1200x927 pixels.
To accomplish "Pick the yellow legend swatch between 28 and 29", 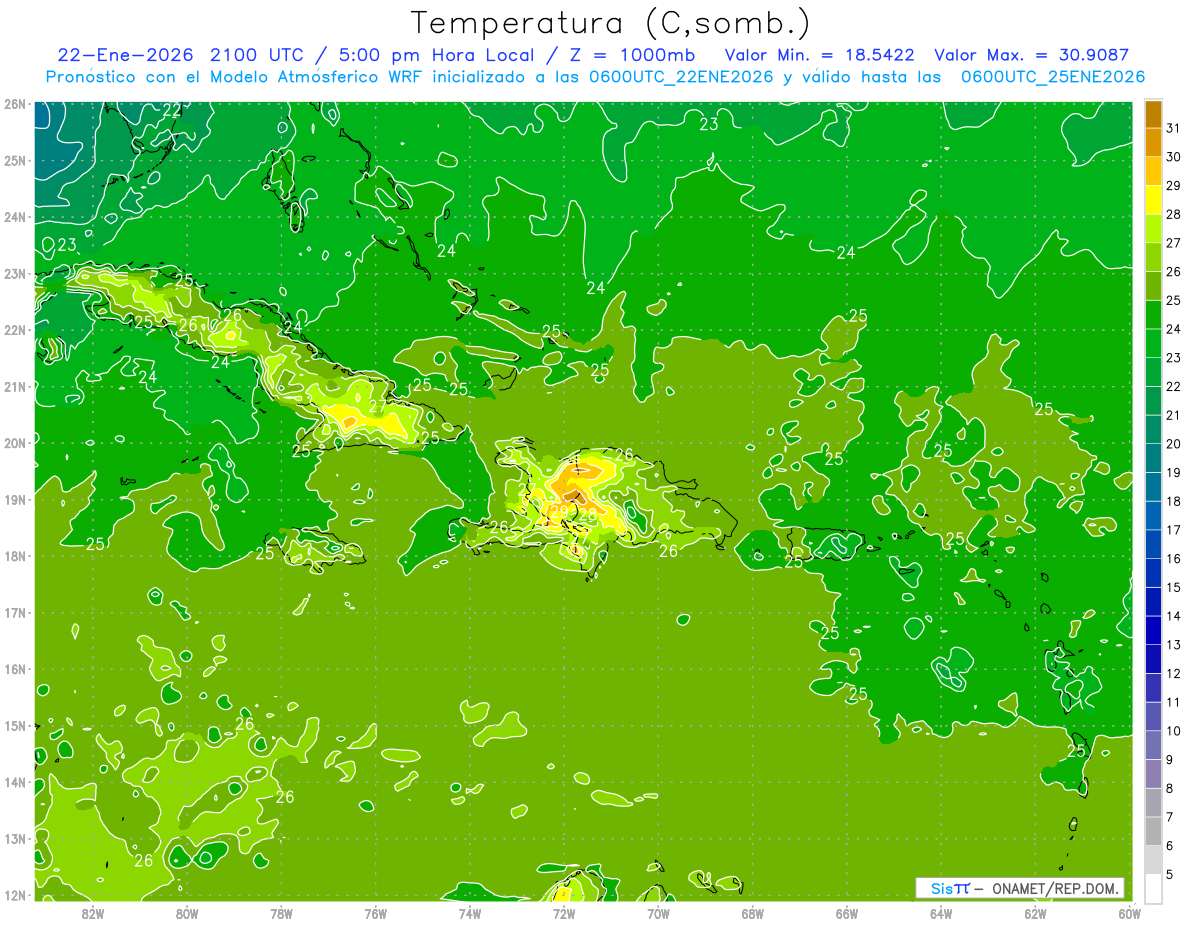I will coord(1153,199).
